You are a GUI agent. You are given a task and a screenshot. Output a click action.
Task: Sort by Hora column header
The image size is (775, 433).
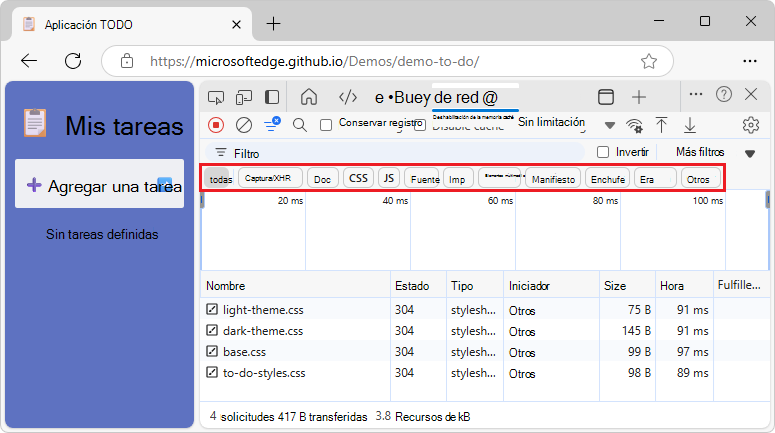coord(685,285)
